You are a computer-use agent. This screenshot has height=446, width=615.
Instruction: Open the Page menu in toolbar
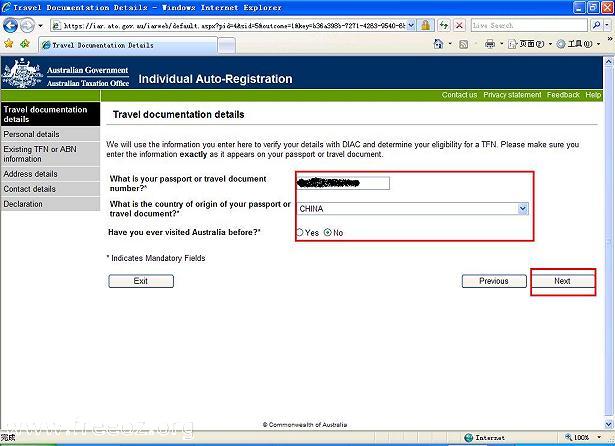[530, 44]
